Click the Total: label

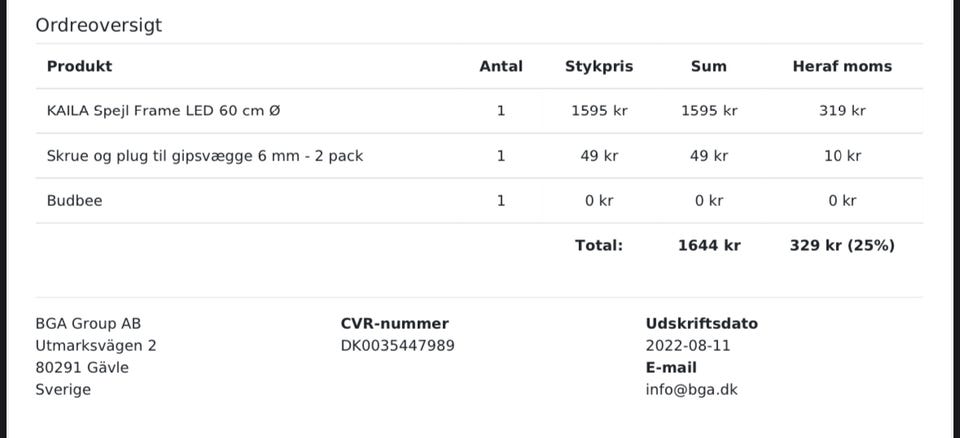click(598, 245)
